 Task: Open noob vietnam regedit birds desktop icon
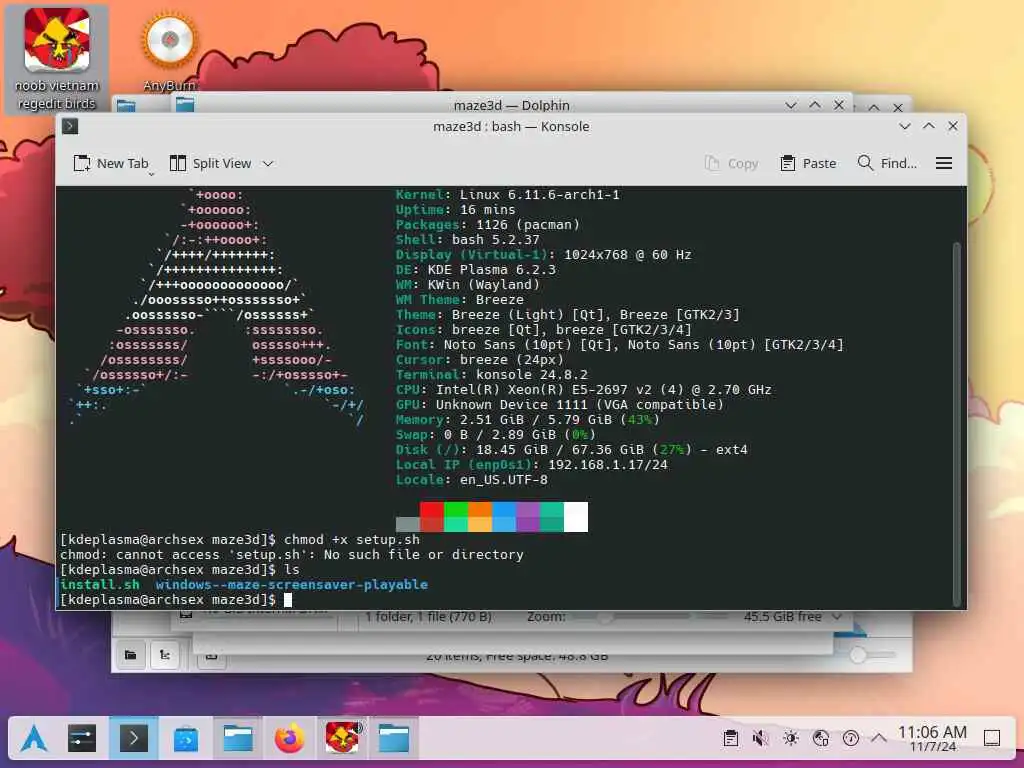(x=57, y=59)
